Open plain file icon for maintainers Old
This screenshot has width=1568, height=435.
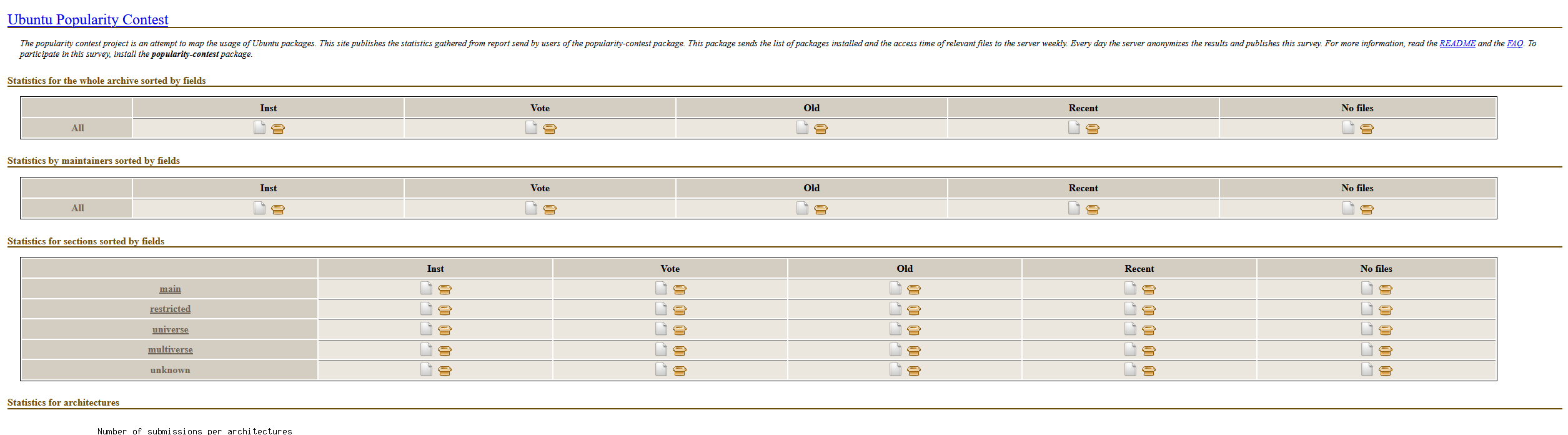coord(802,208)
